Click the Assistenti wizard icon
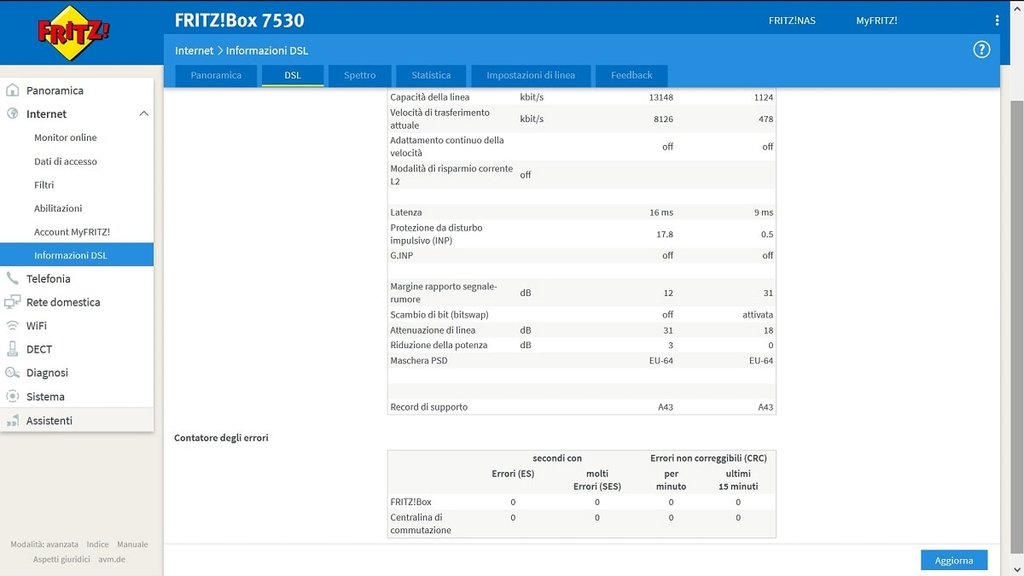 (12, 421)
